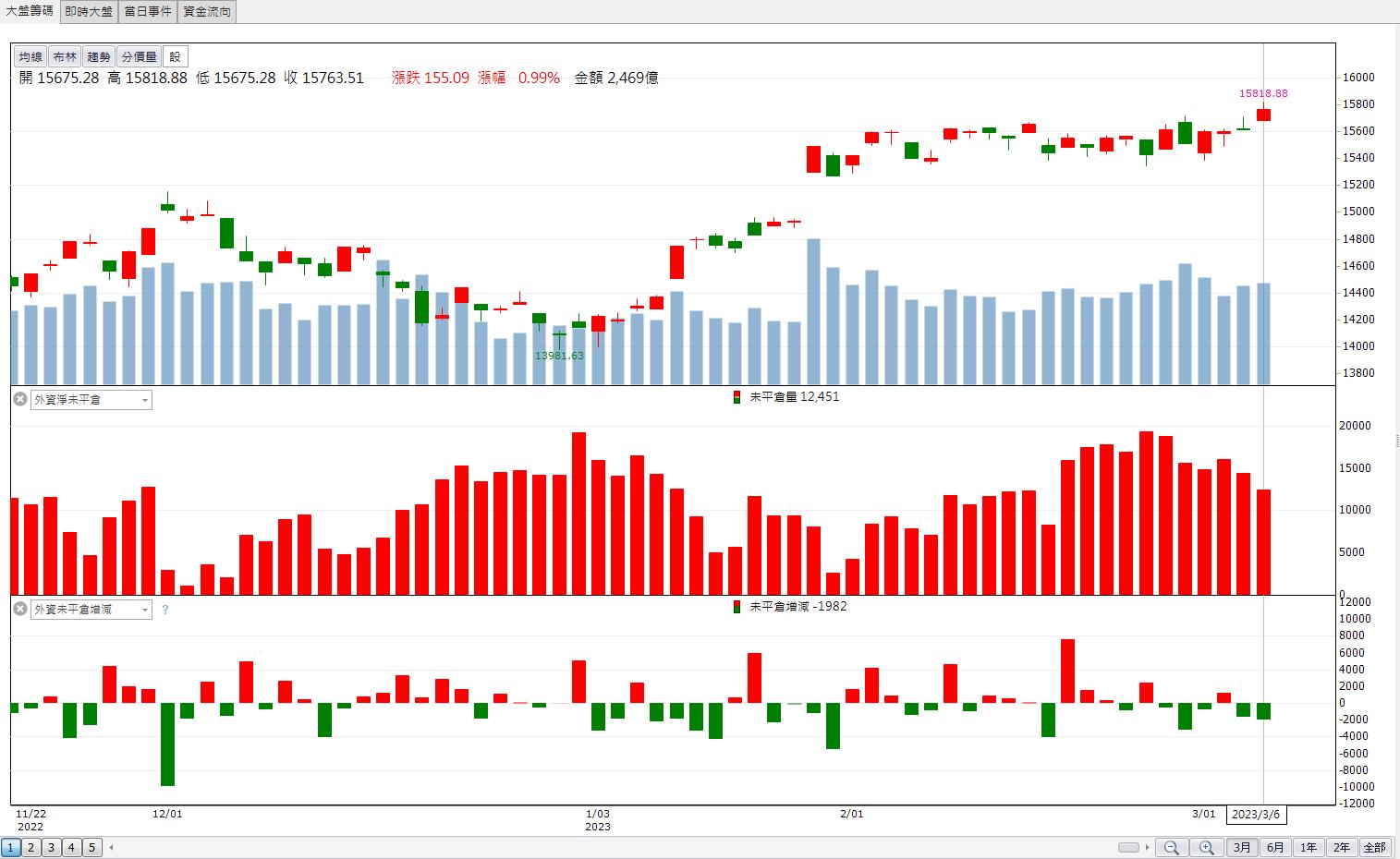Viewport: 1400px width, 859px height.
Task: Click the 開 15675.28 opening value
Action: [59, 78]
